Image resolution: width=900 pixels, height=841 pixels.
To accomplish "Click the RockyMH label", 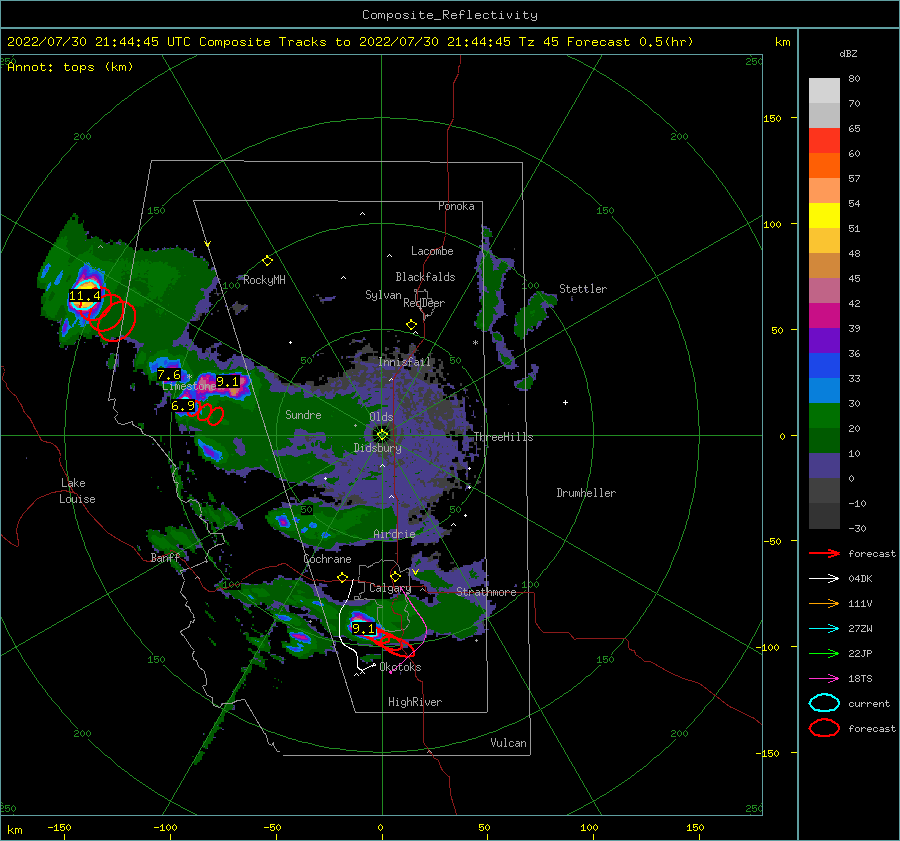I will tap(264, 280).
